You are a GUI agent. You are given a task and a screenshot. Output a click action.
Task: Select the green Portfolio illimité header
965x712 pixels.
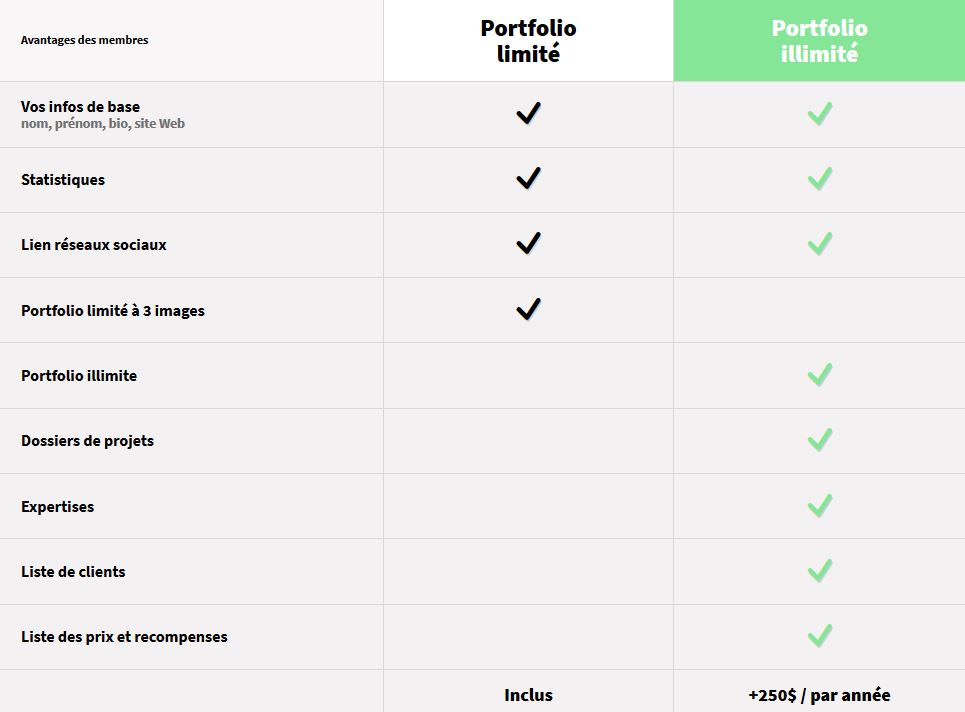pos(819,41)
